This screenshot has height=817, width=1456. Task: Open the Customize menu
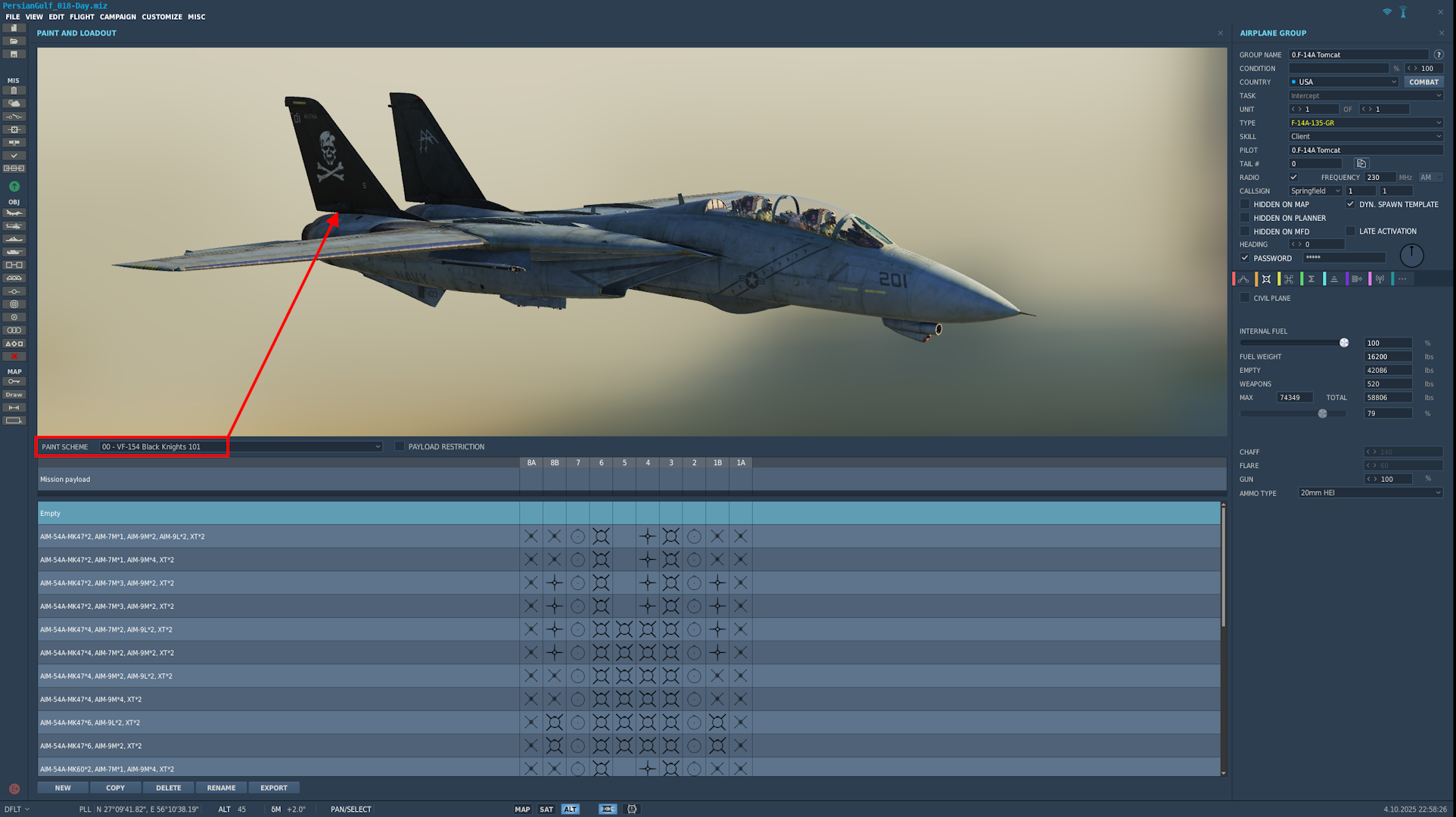pos(162,17)
